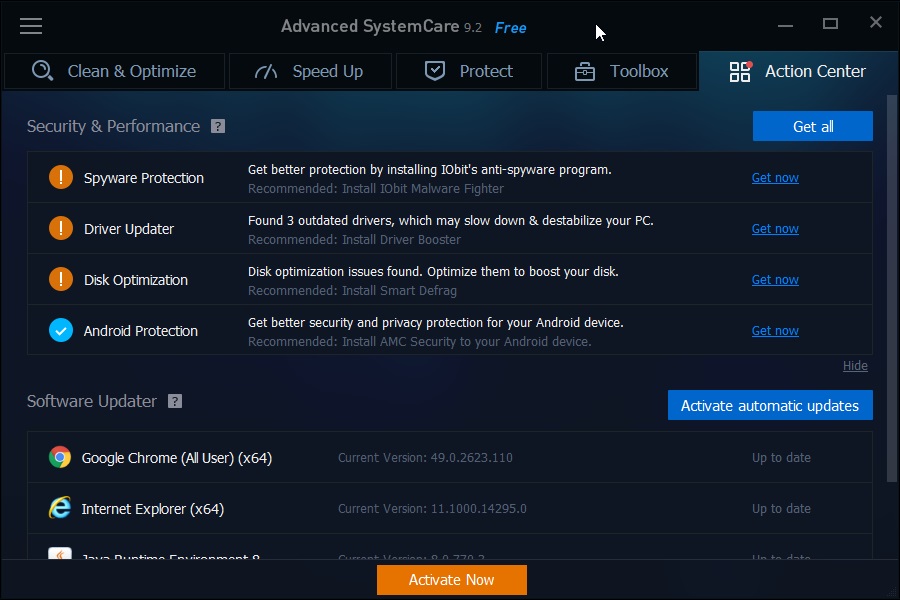Open the Toolbox tab
900x600 pixels.
pyautogui.click(x=621, y=72)
